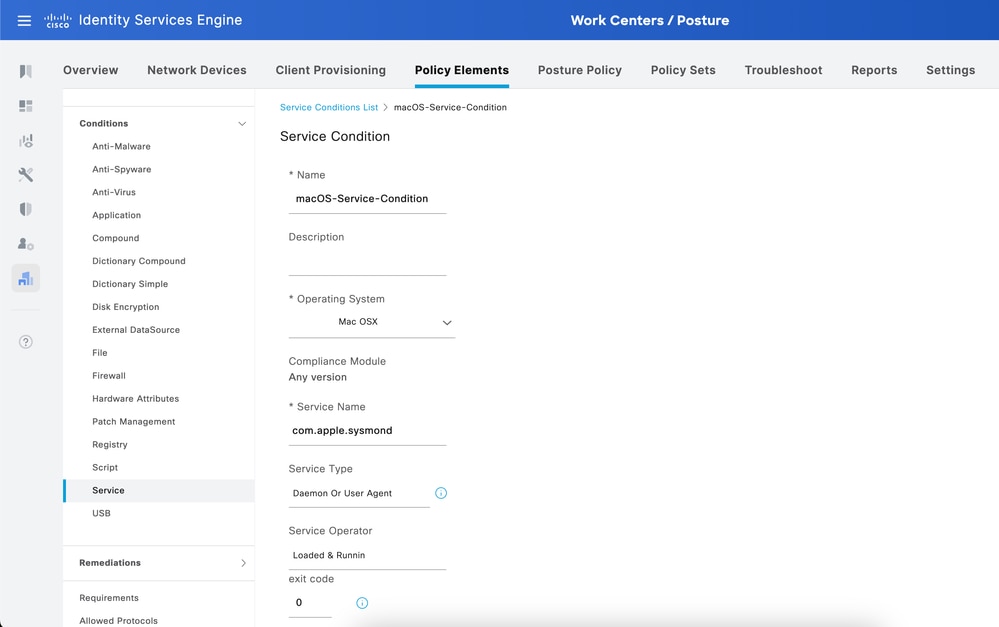Expand the Remediations section
Image resolution: width=999 pixels, height=627 pixels.
coord(243,563)
